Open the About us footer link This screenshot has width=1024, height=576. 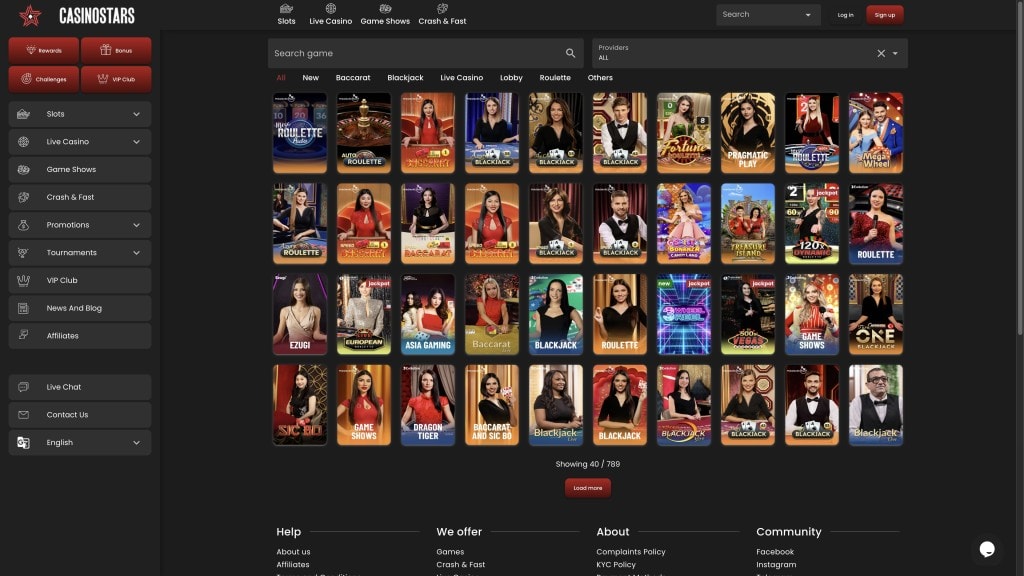[293, 552]
